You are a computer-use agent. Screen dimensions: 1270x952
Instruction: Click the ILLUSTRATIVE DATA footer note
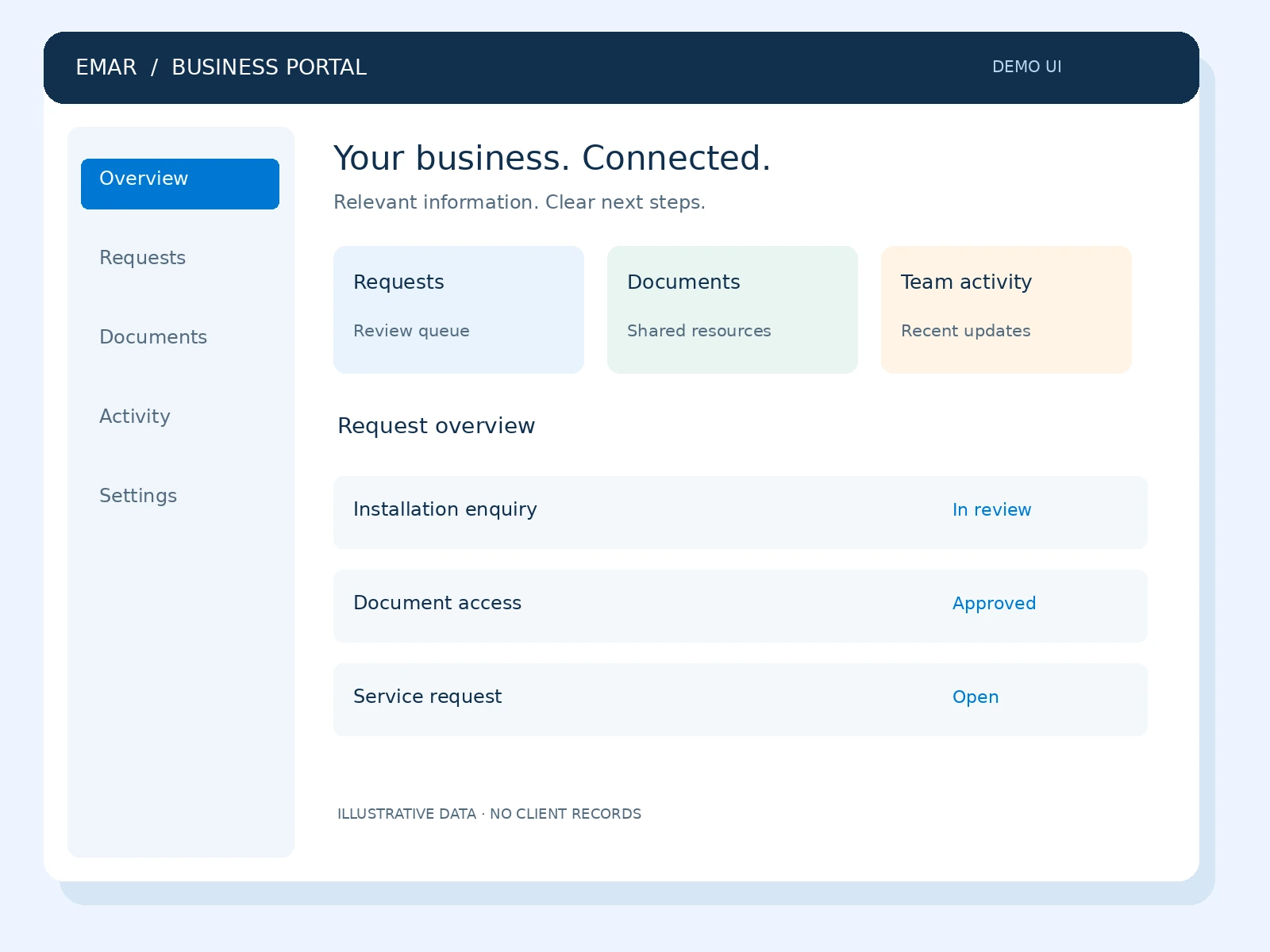[x=489, y=814]
